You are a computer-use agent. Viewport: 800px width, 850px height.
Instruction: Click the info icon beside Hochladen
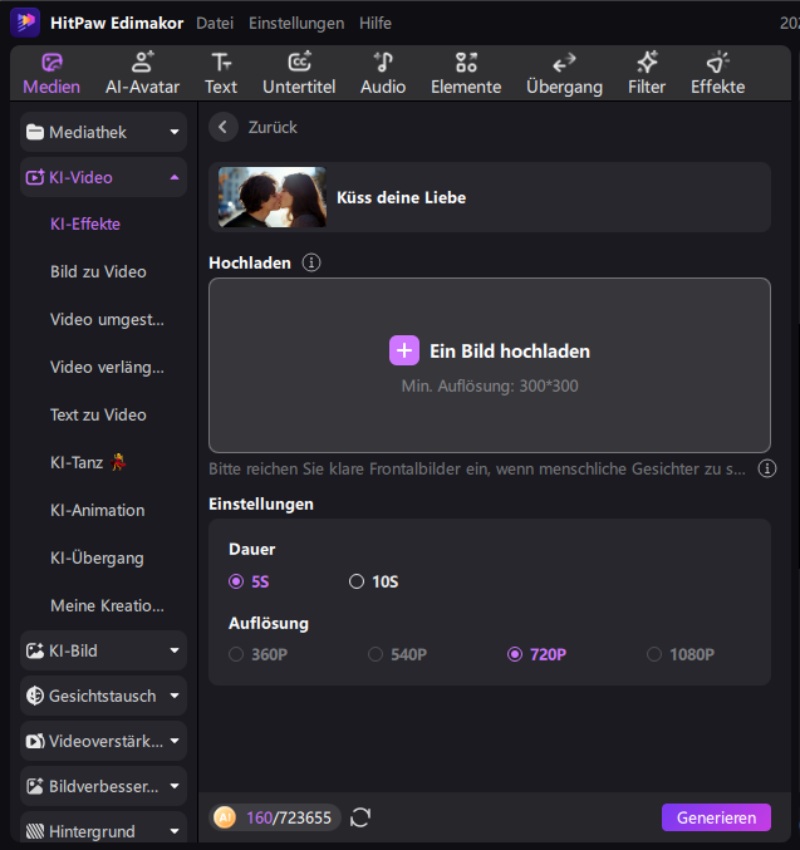click(312, 263)
